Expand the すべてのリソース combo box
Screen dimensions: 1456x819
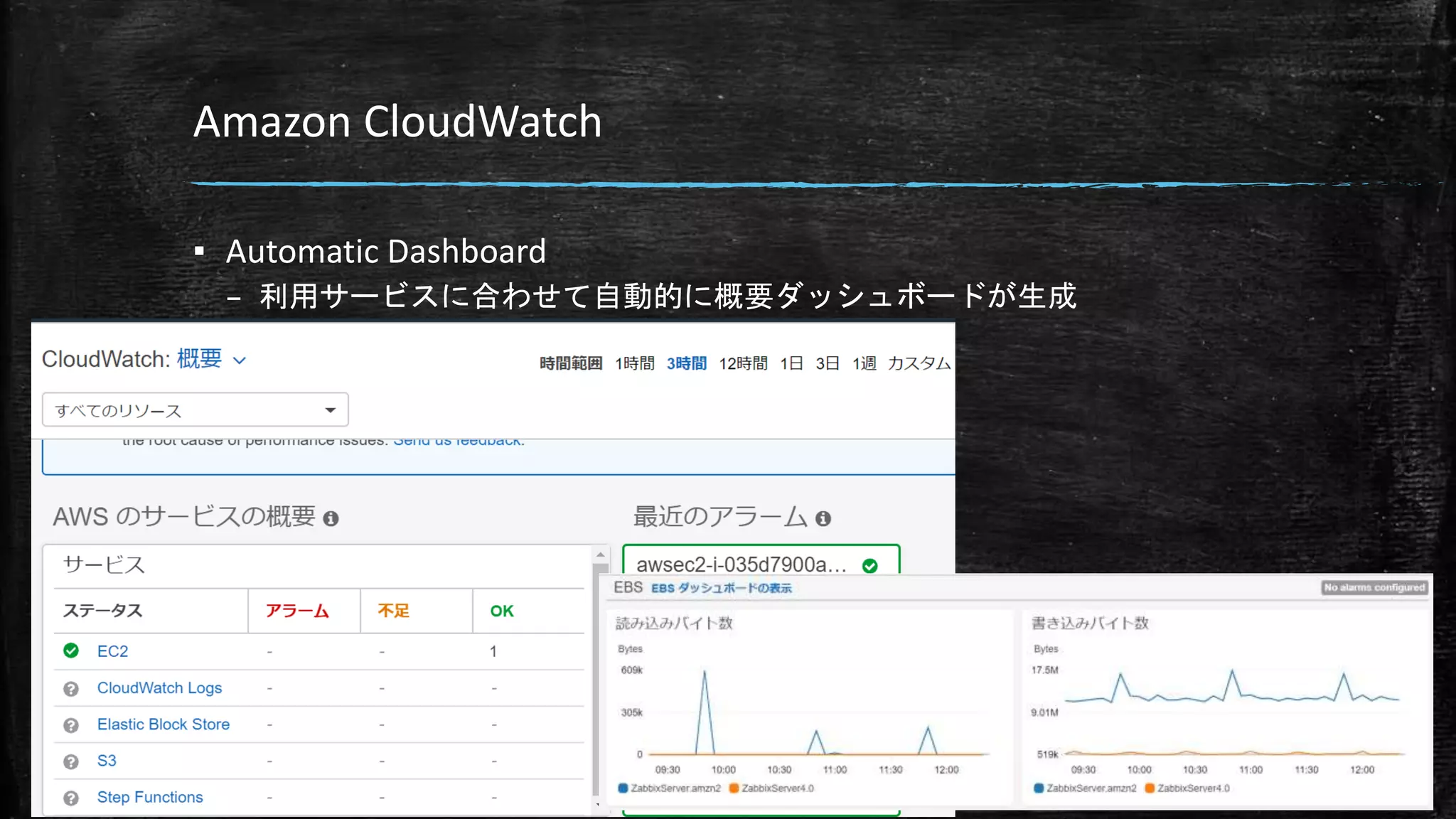[195, 409]
